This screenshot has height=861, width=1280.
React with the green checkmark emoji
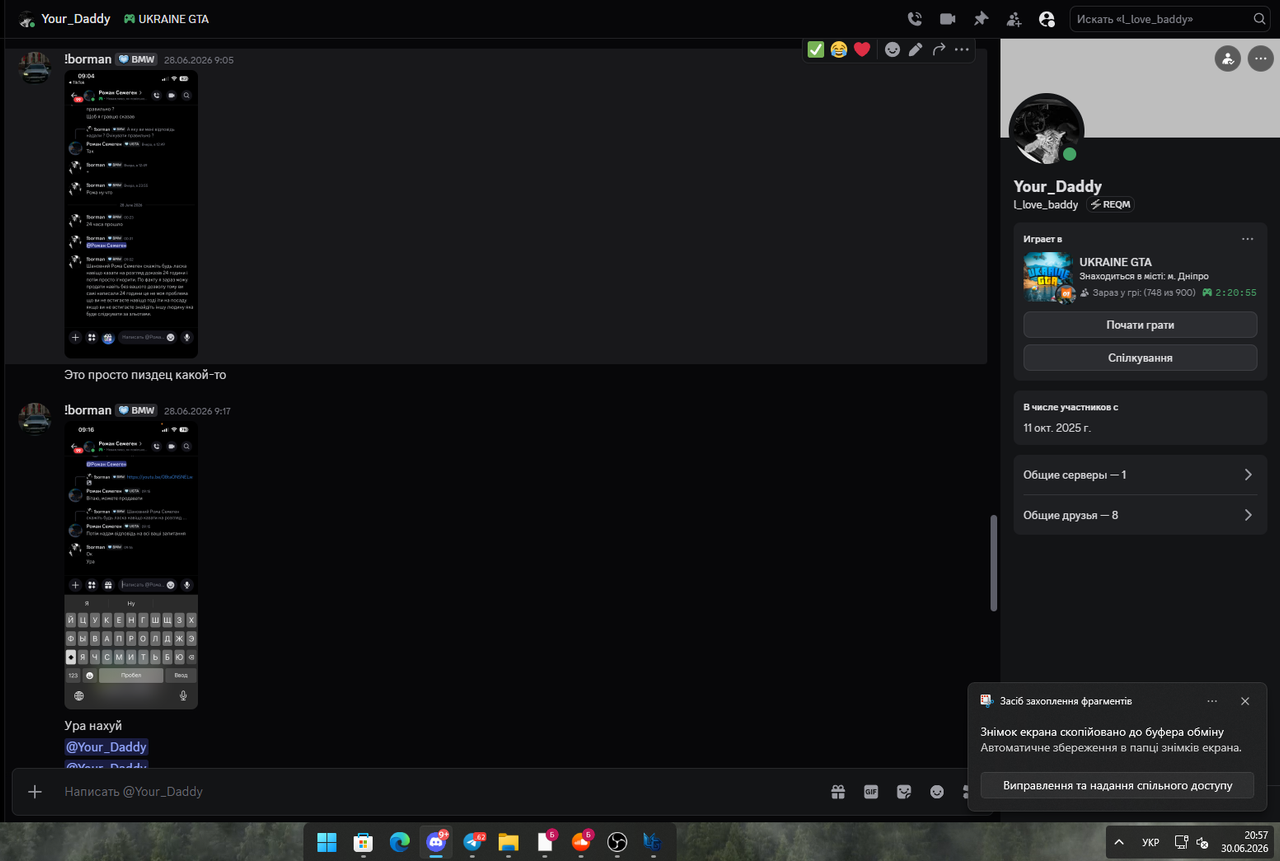pyautogui.click(x=816, y=49)
